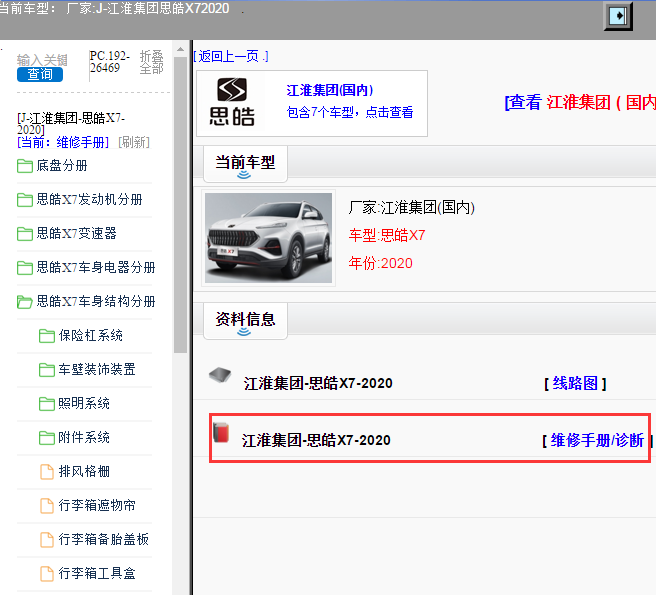Select 思皓X7车身电器分册 in the tree
The width and height of the screenshot is (656, 595).
click(x=96, y=267)
